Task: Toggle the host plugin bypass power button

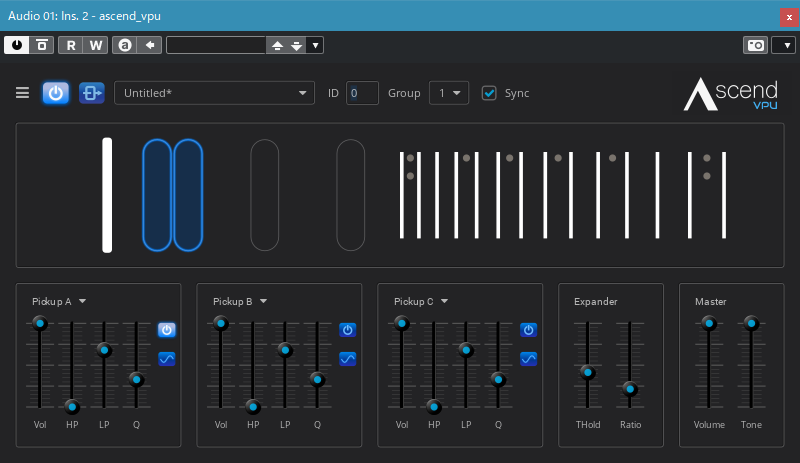Action: click(x=17, y=45)
